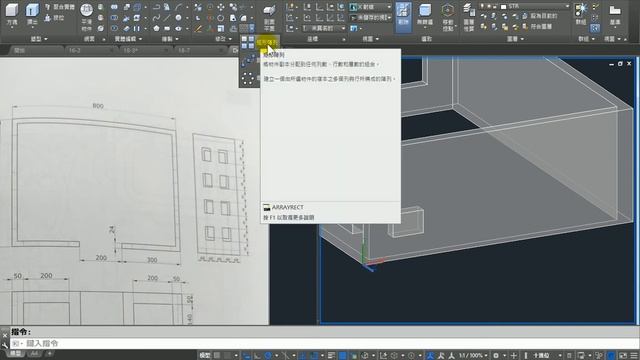Toggle clean screen icon in status bar
The height and width of the screenshot is (360, 640).
click(x=623, y=356)
